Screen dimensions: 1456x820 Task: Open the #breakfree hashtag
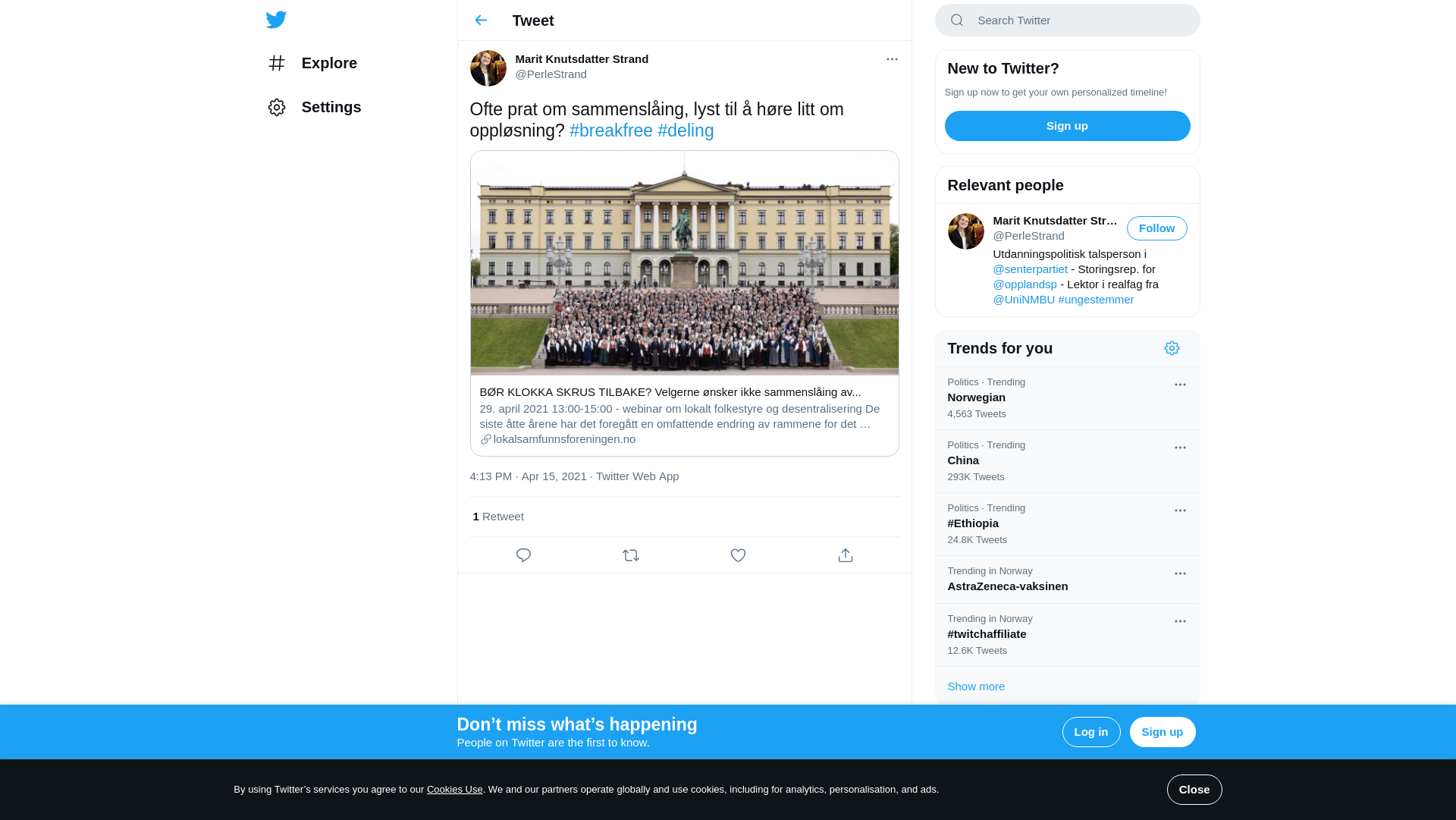tap(611, 130)
